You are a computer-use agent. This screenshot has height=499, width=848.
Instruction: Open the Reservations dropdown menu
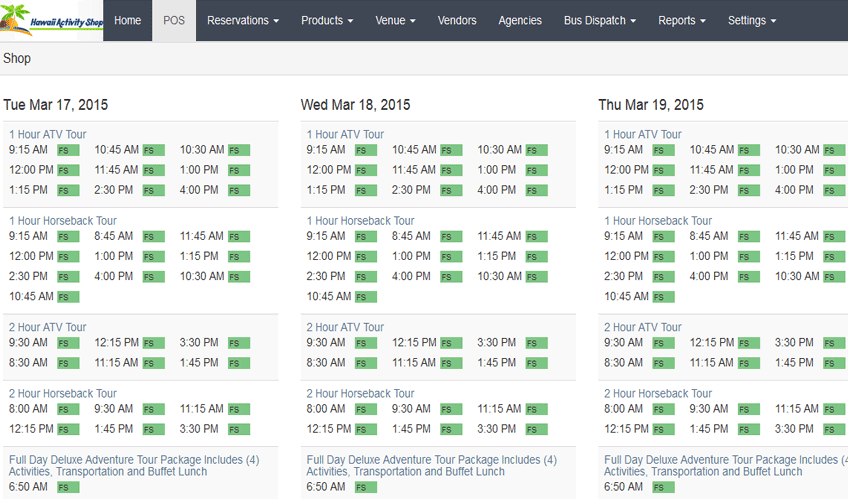pyautogui.click(x=243, y=21)
